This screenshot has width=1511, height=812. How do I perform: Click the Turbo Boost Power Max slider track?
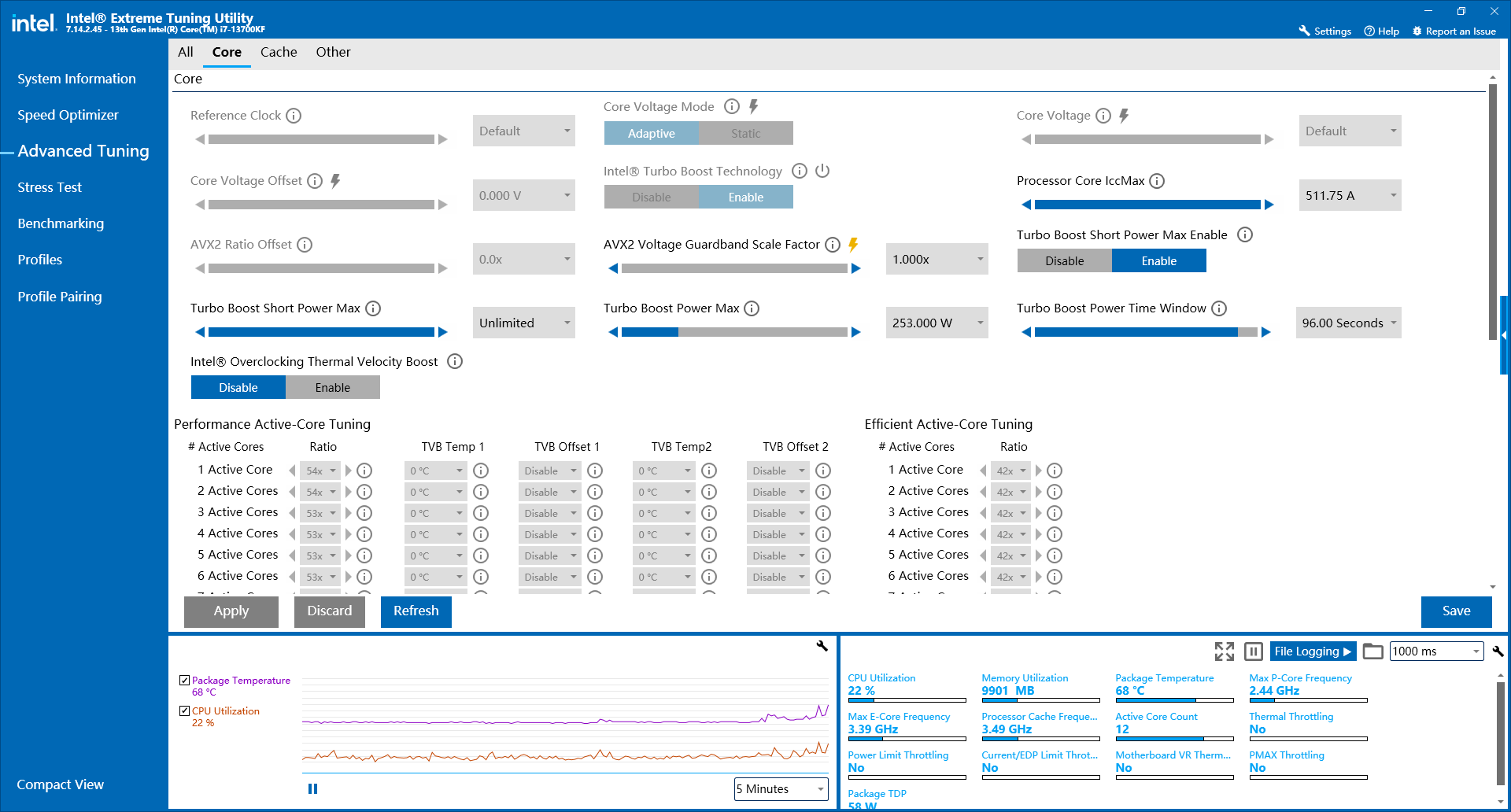pyautogui.click(x=734, y=332)
